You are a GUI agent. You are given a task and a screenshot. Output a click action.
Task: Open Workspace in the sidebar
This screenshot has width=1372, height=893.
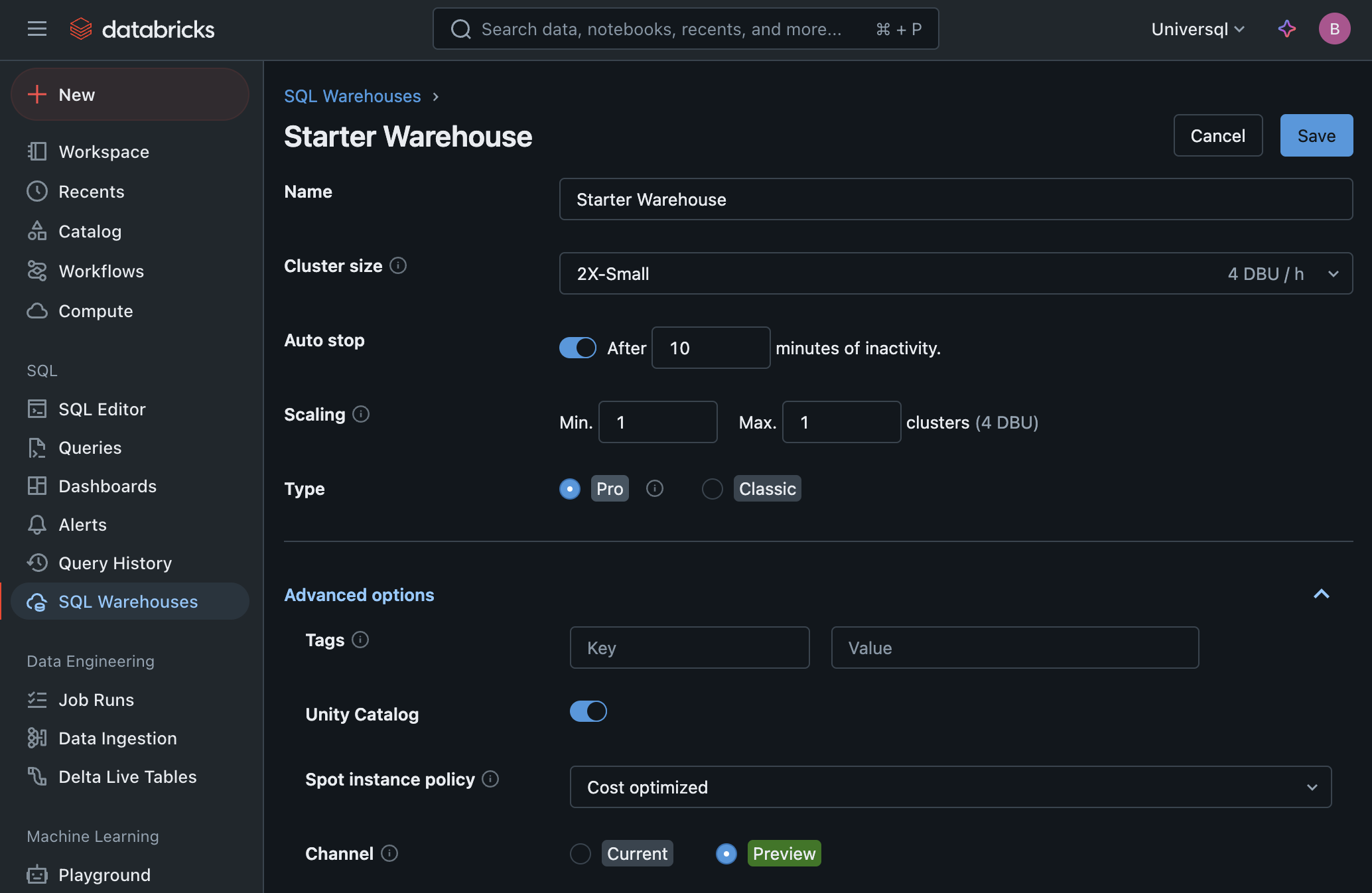click(x=130, y=151)
